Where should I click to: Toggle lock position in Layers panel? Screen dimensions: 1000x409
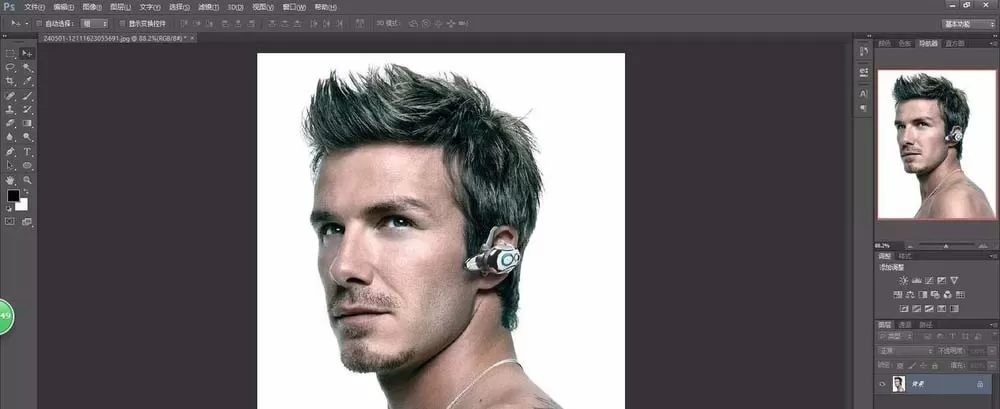coord(923,366)
